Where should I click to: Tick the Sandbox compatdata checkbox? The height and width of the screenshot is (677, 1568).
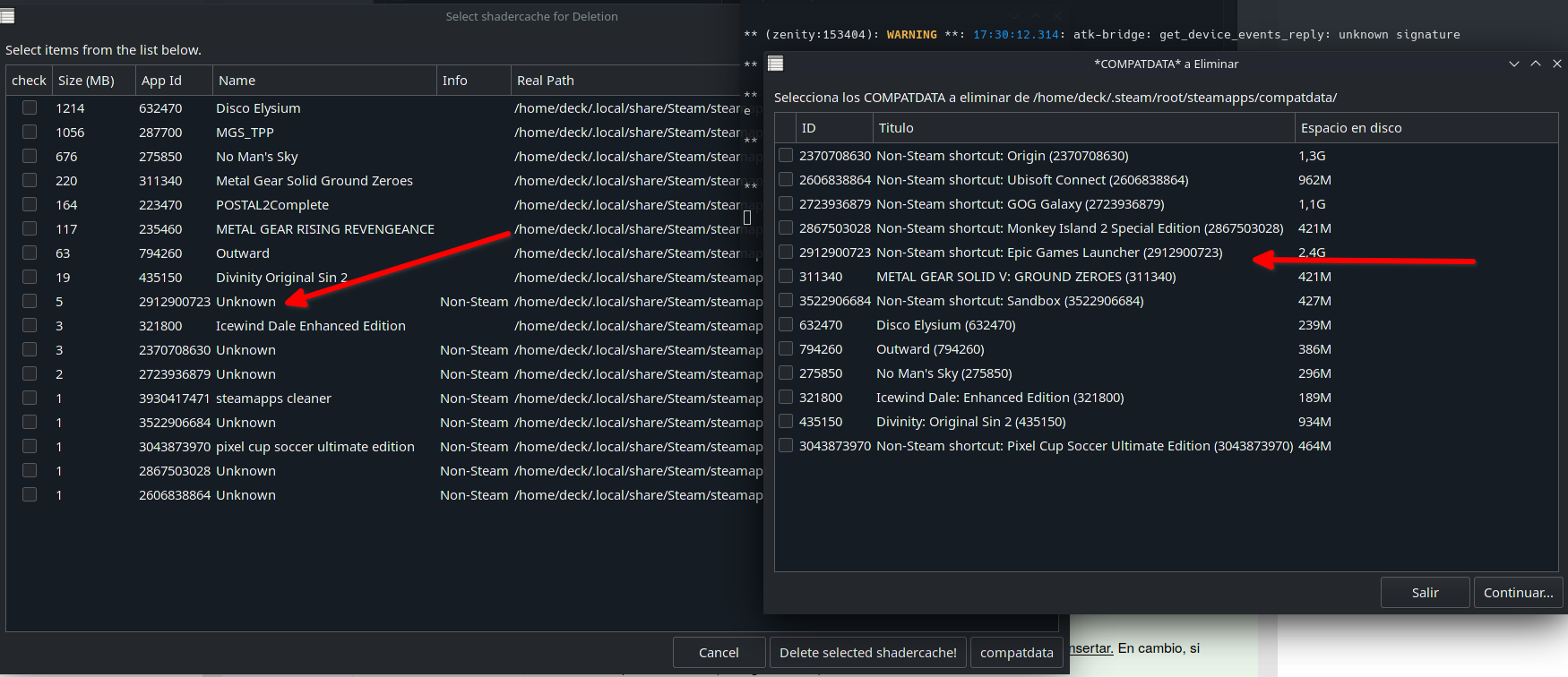point(786,300)
